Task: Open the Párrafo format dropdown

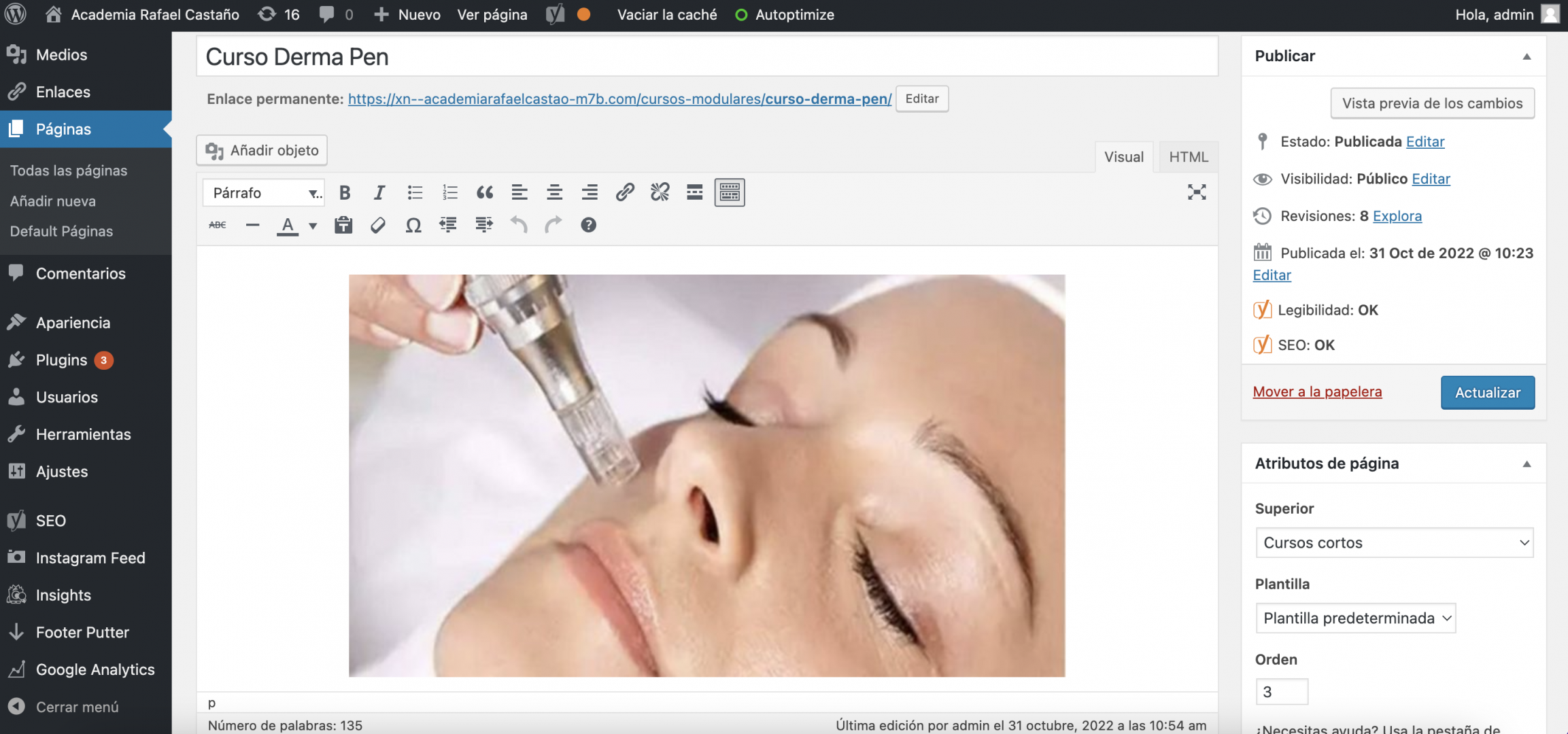Action: point(264,193)
